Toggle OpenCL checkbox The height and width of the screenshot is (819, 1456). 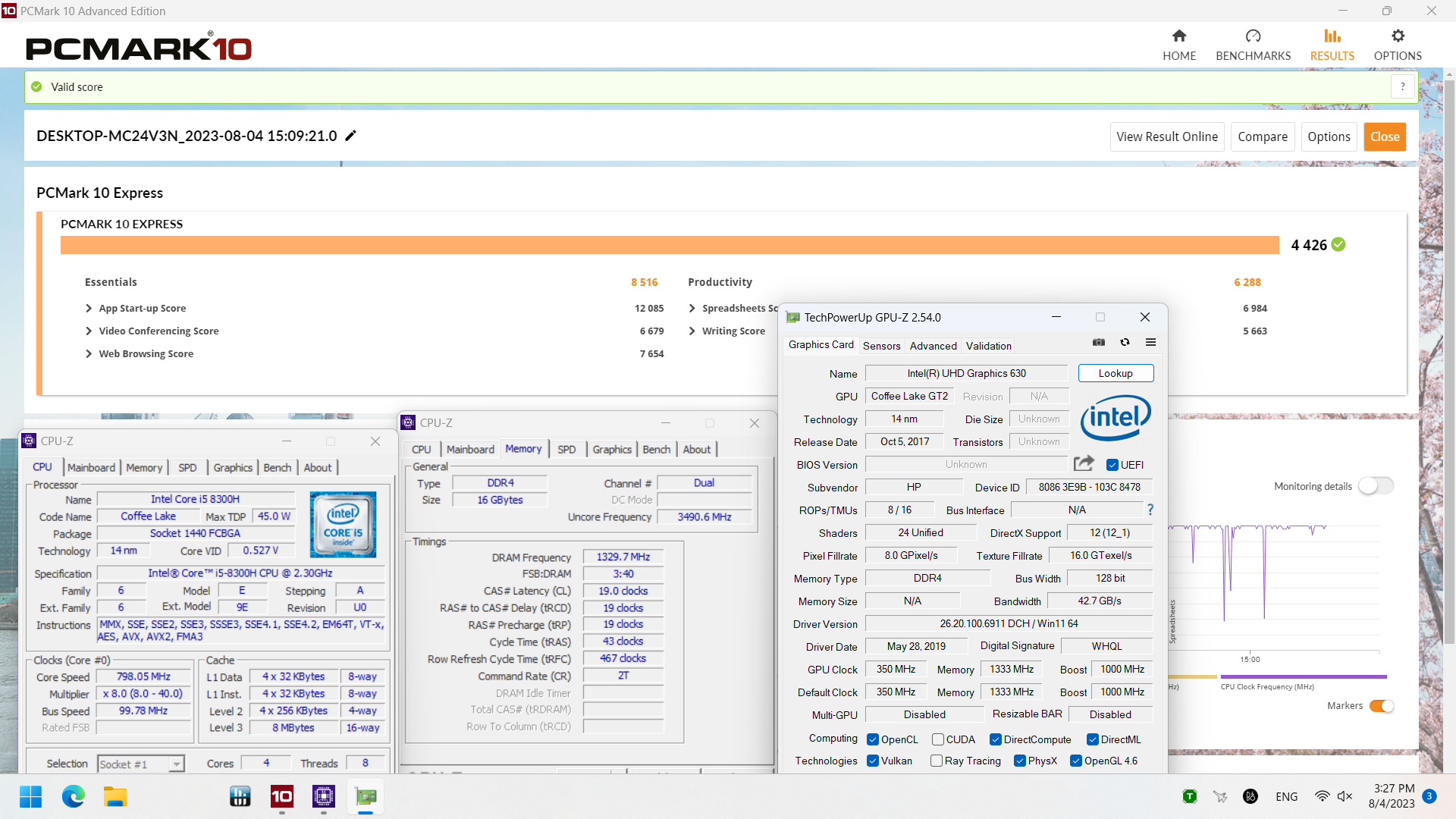[x=873, y=739]
